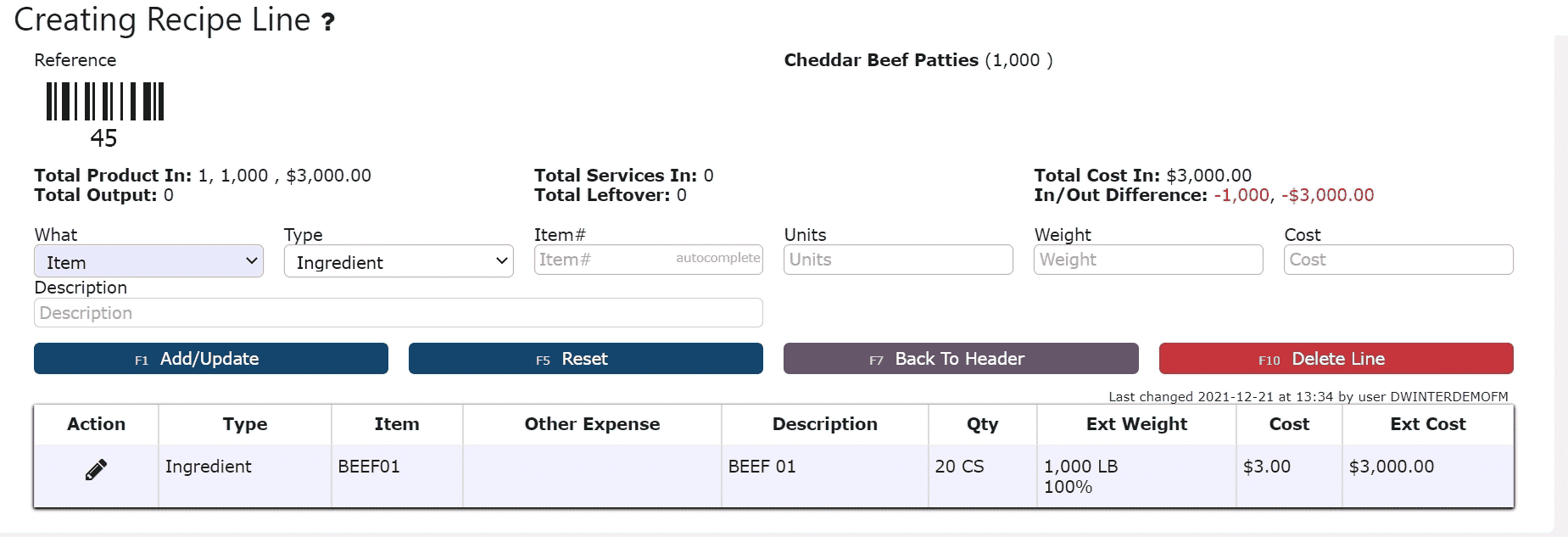Click the Reset button
This screenshot has height=537, width=1568.
(586, 359)
